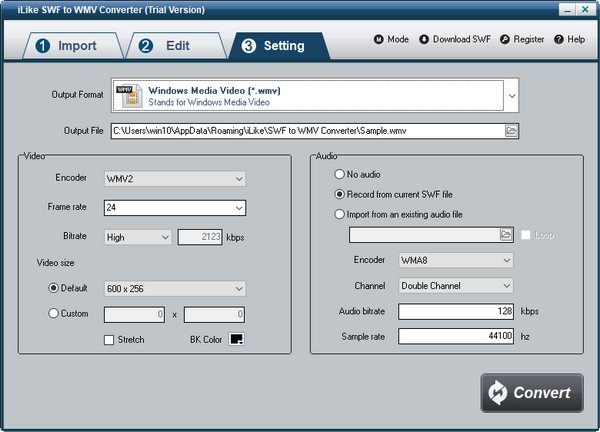Click the WMV format file icon
The image size is (600, 432).
click(127, 96)
